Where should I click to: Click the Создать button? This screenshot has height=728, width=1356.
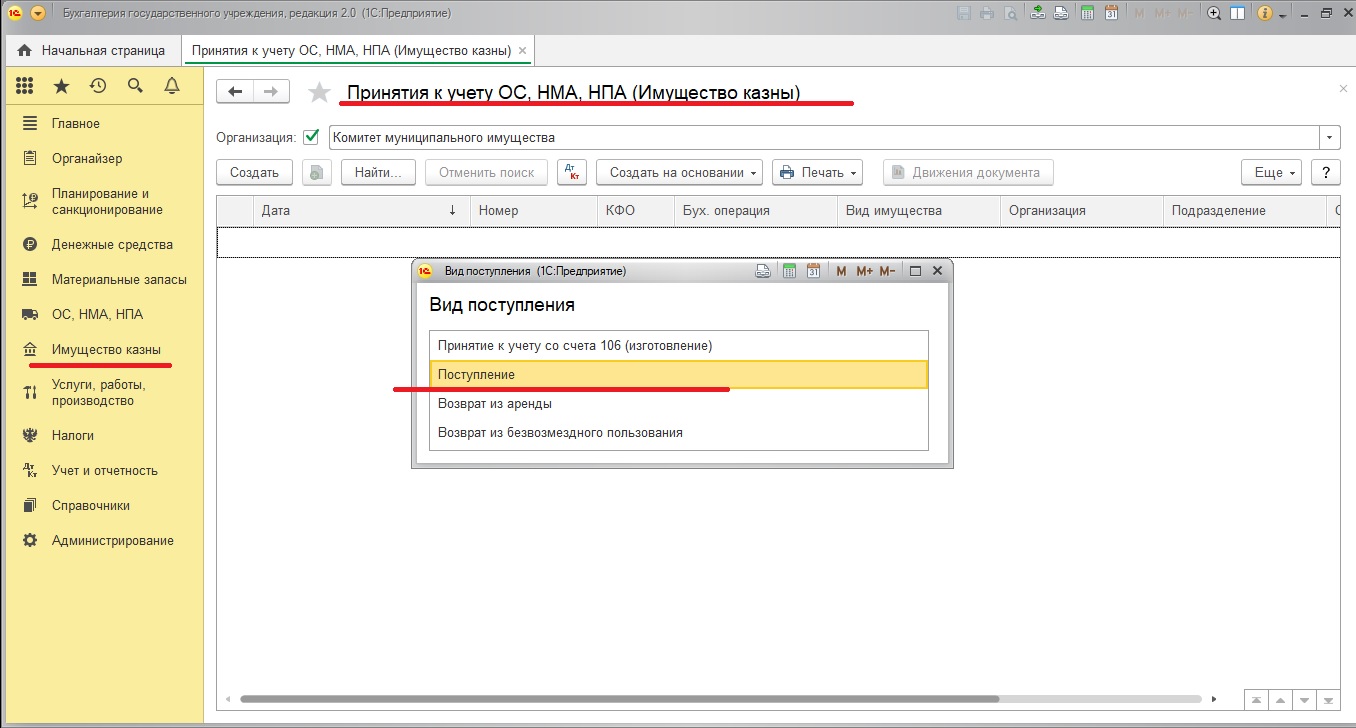254,172
